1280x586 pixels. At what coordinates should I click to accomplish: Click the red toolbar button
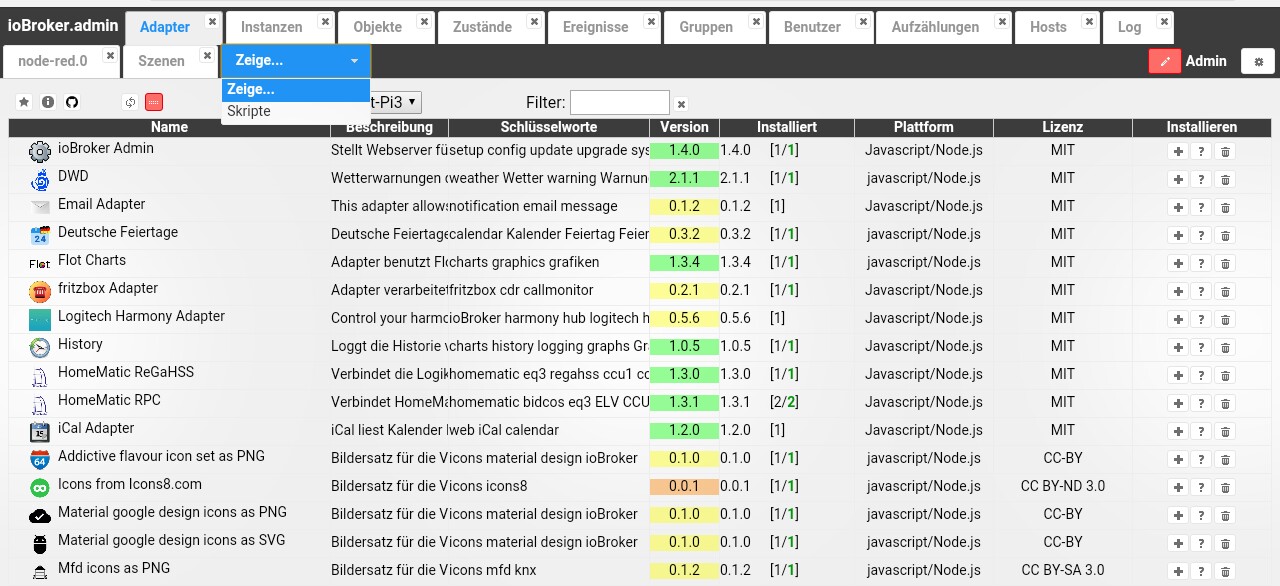click(153, 102)
